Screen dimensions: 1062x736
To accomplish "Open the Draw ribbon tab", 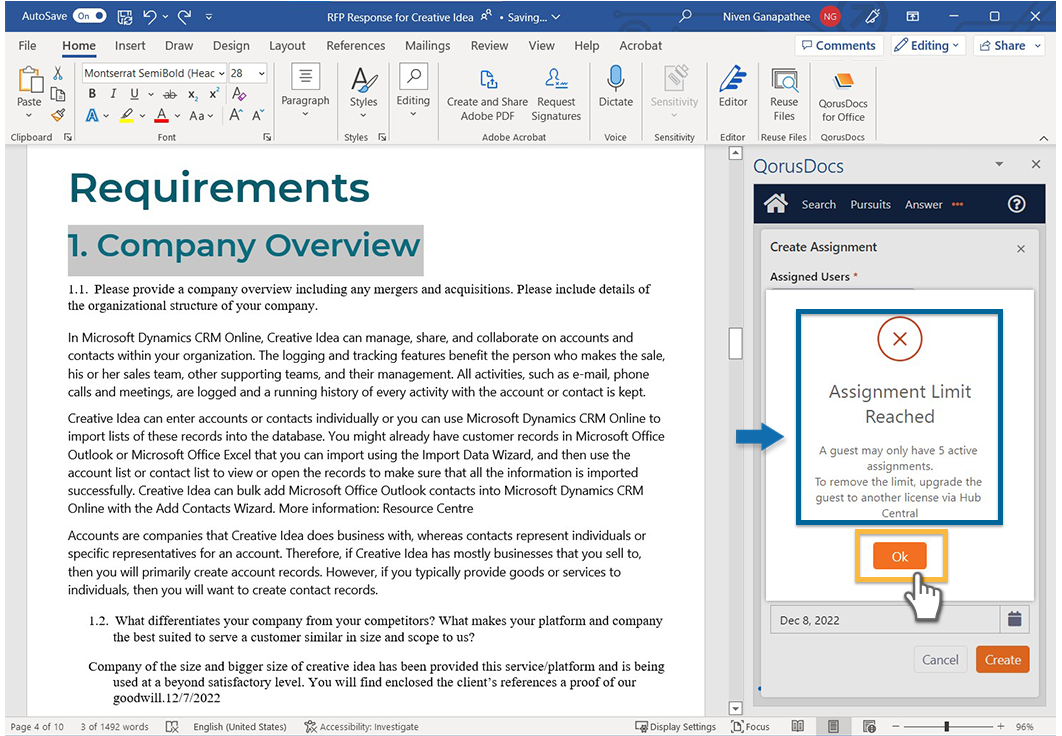I will coord(179,45).
